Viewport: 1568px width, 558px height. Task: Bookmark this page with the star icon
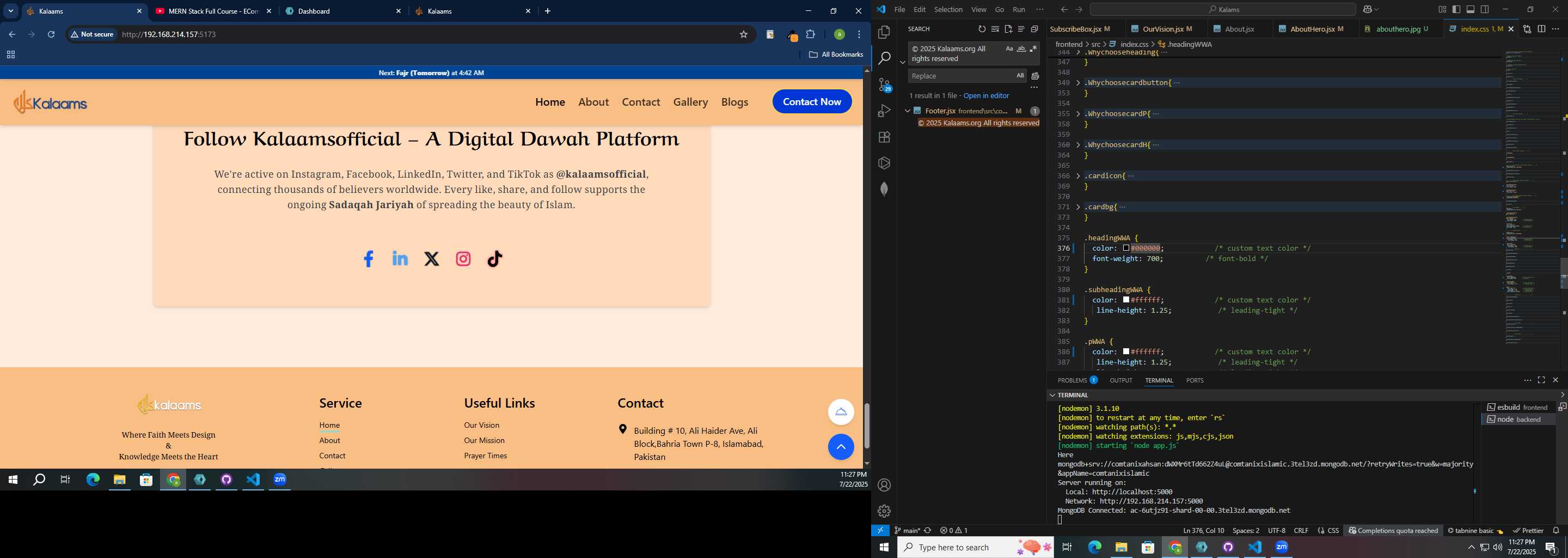[743, 35]
